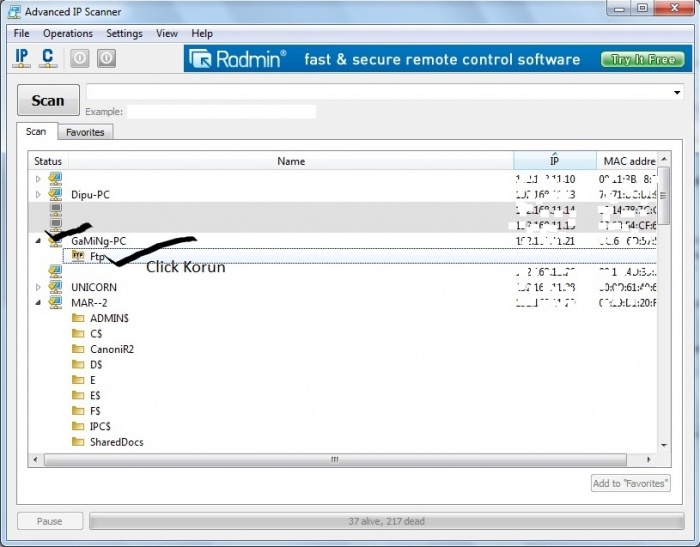700x547 pixels.
Task: Click the vertical scrollbar thumb
Action: click(663, 195)
